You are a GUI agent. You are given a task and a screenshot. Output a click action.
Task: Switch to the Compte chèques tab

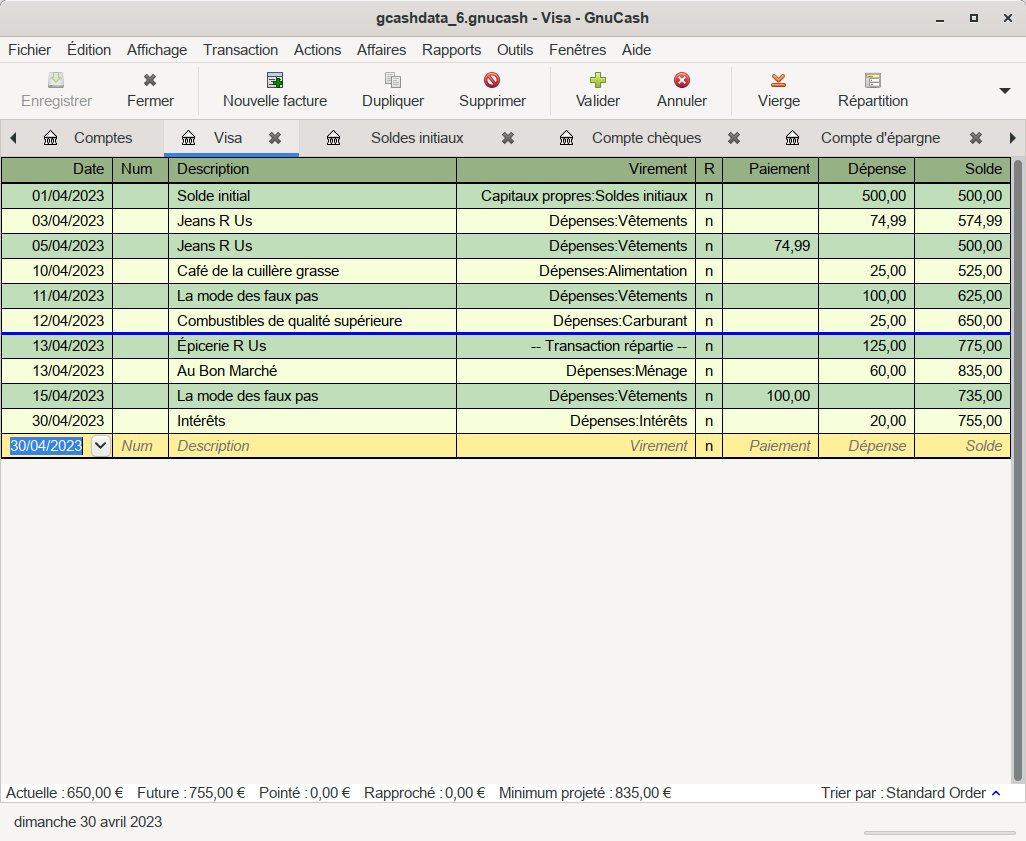tap(646, 138)
